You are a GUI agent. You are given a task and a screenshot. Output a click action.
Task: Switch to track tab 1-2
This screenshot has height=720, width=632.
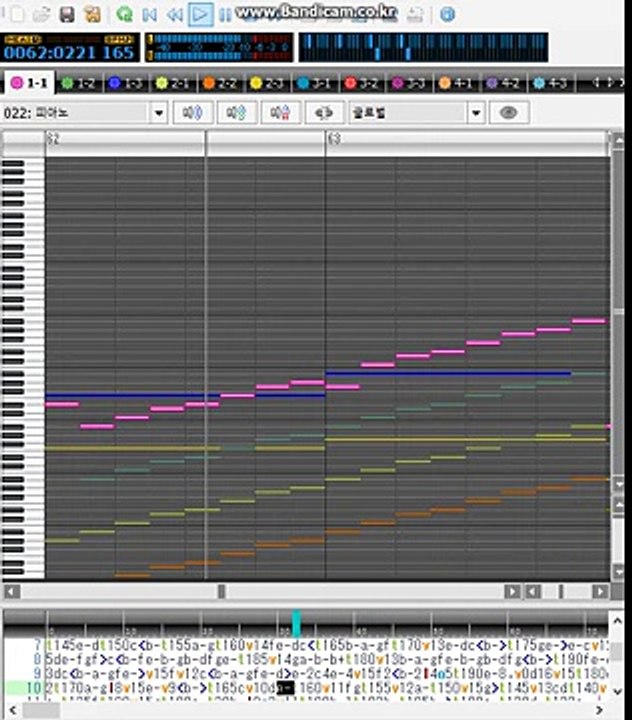pyautogui.click(x=79, y=83)
